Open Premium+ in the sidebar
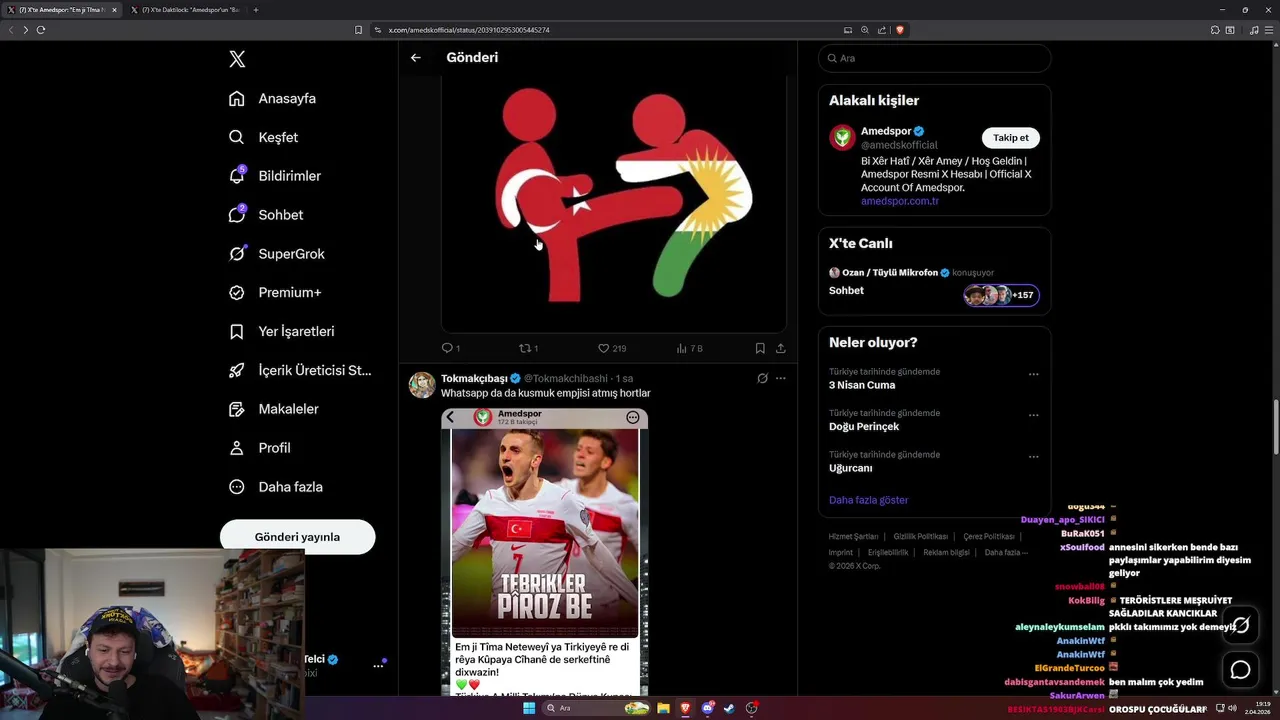The image size is (1280, 720). 275,293
